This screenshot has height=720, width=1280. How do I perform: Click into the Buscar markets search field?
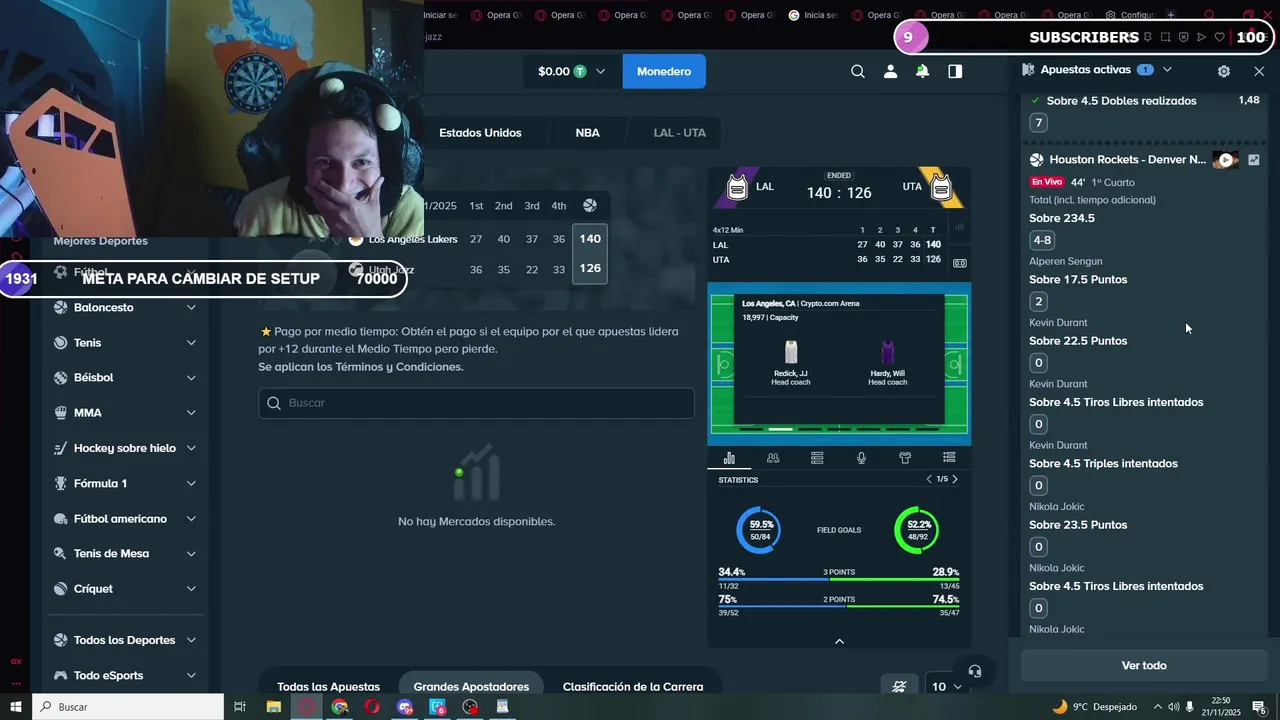click(x=476, y=403)
